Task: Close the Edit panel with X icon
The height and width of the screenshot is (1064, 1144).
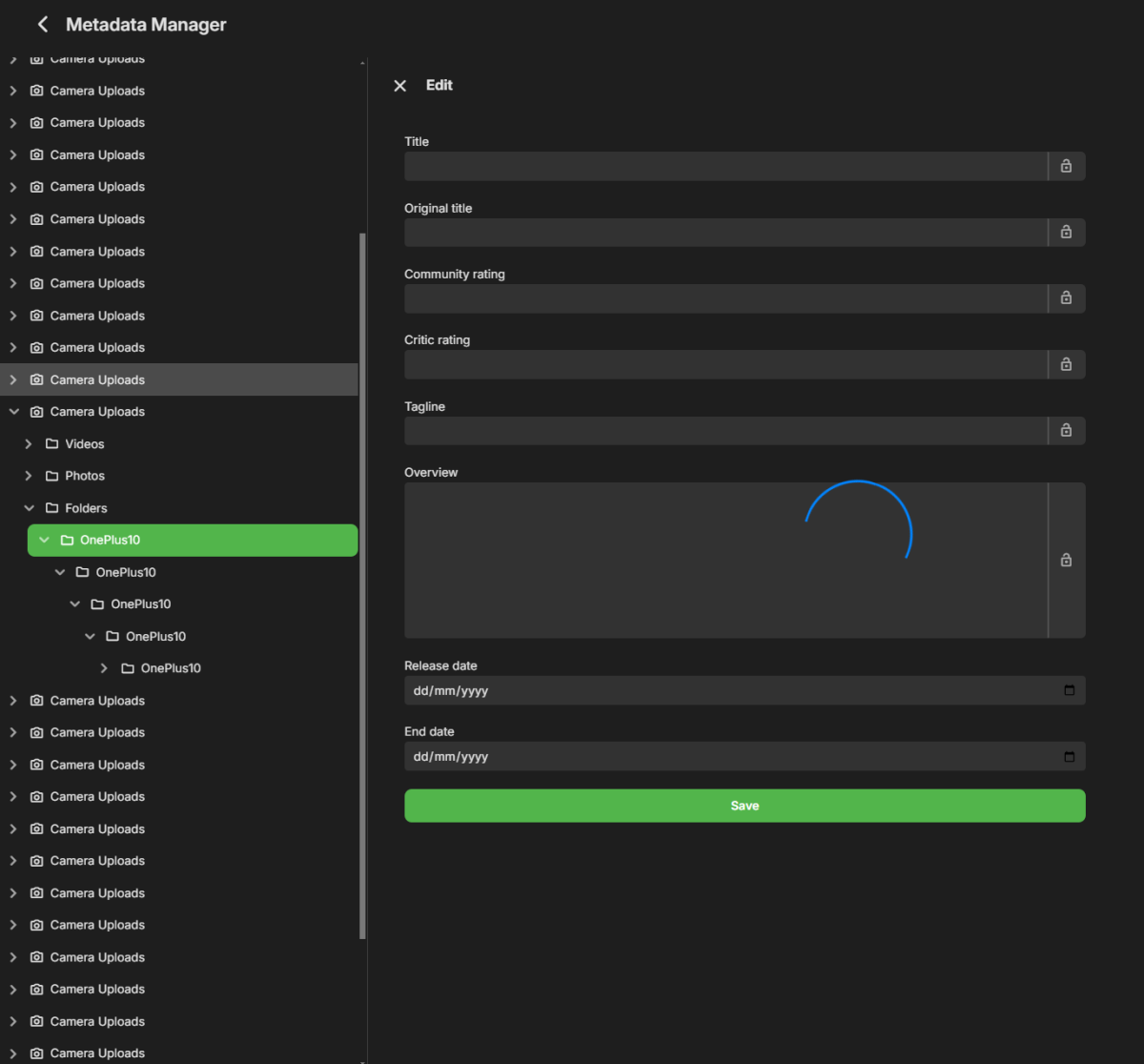Action: pyautogui.click(x=400, y=86)
